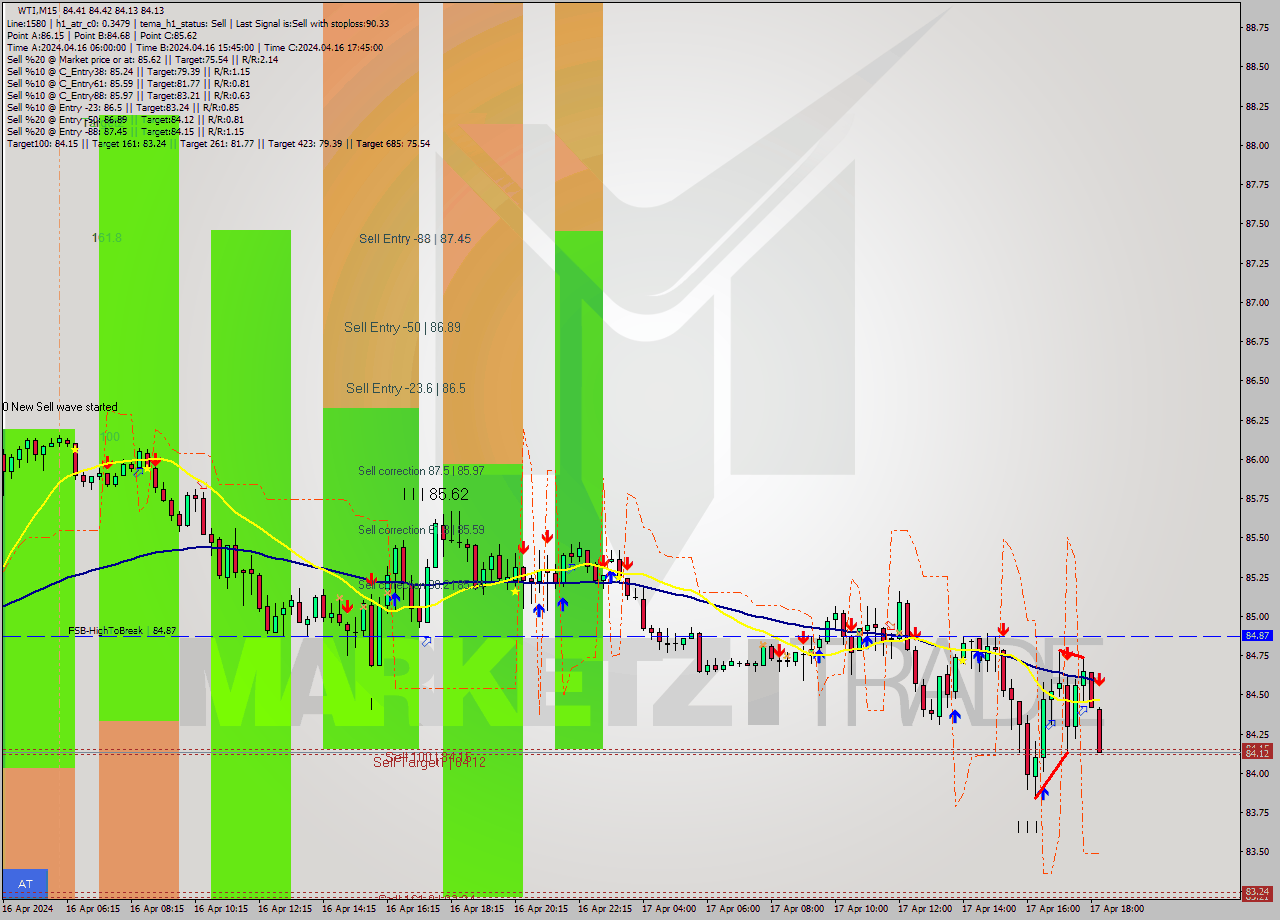Click the 17 Apr 12:00 time label
Image resolution: width=1280 pixels, height=920 pixels.
click(925, 909)
